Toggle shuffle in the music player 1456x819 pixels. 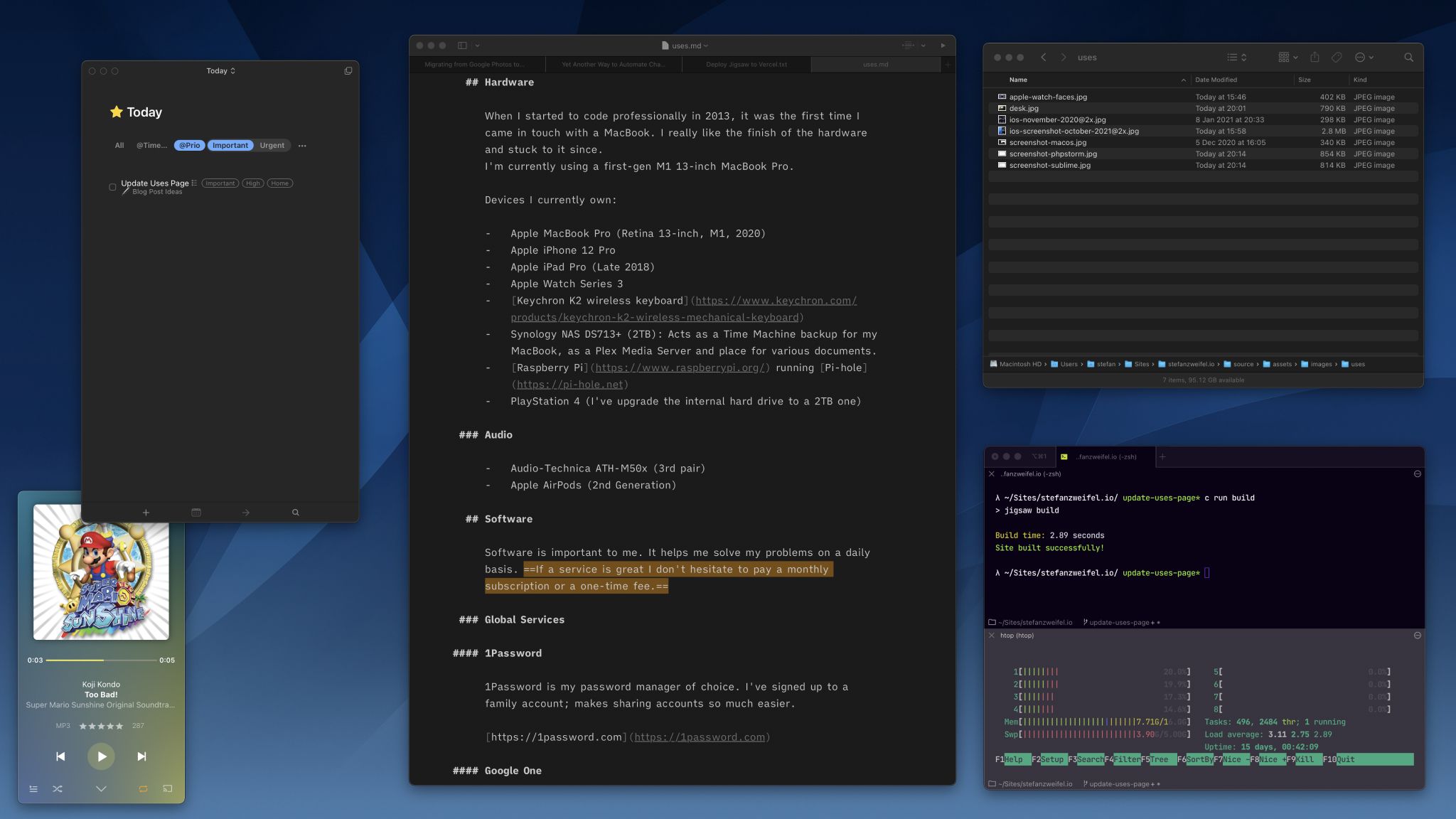coord(57,788)
